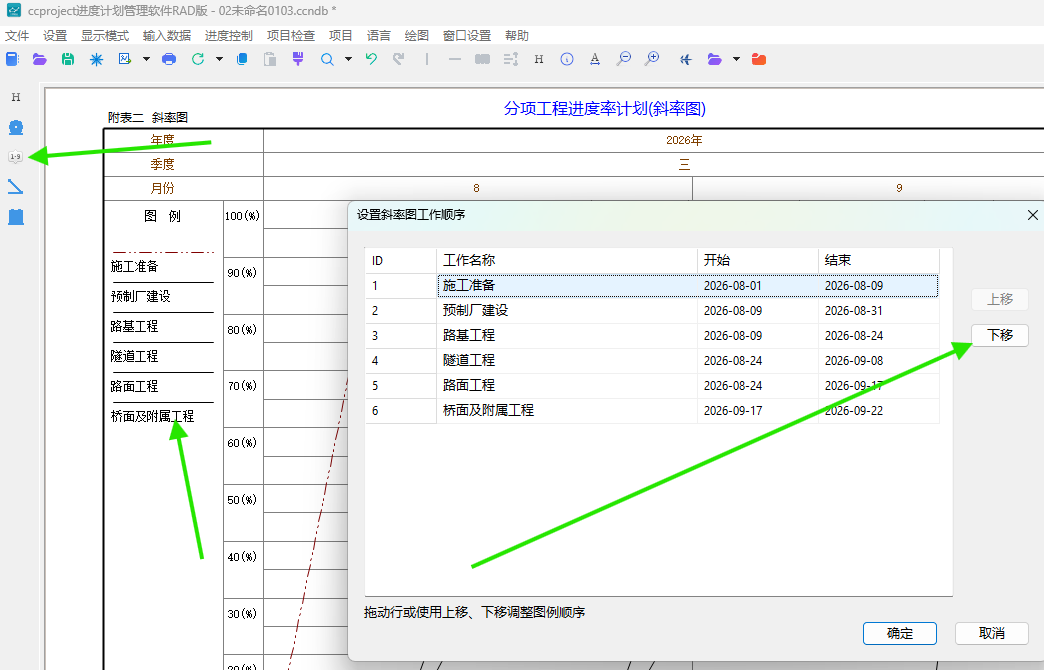Click the red-orange folder icon
This screenshot has width=1044, height=670.
click(x=758, y=59)
